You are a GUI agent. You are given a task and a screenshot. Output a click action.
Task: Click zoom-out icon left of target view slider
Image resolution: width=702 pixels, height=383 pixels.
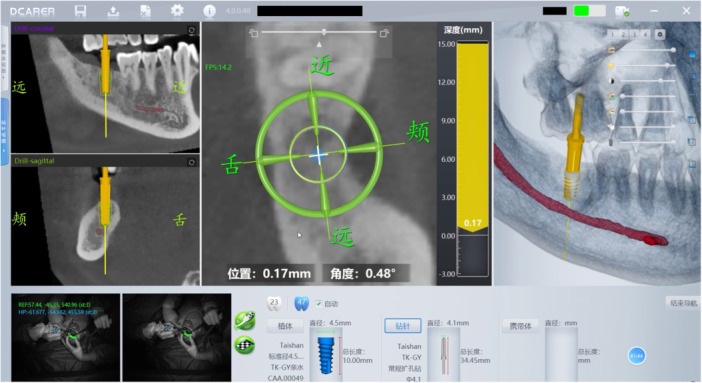254,33
